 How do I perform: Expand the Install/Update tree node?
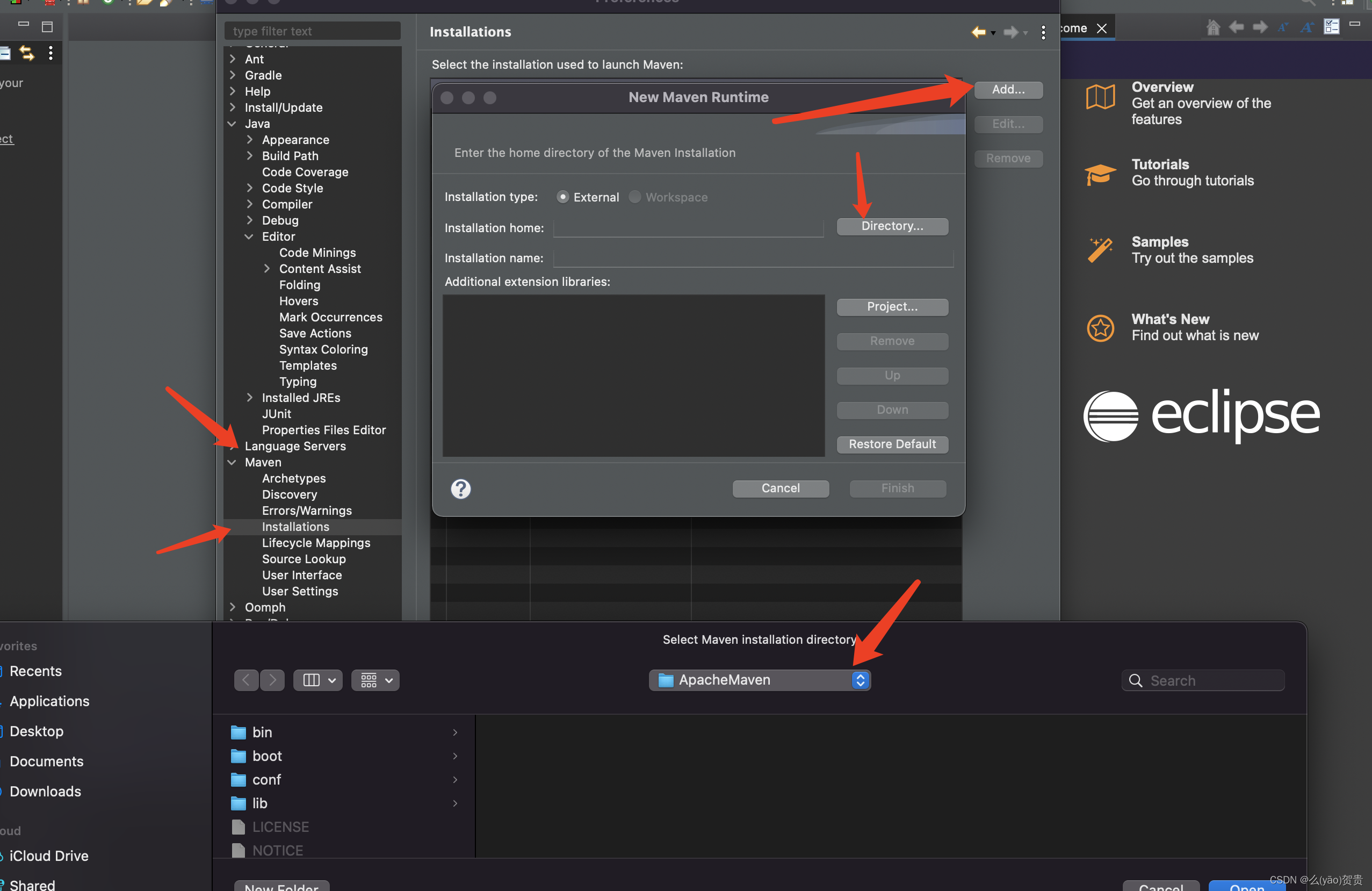click(x=232, y=107)
